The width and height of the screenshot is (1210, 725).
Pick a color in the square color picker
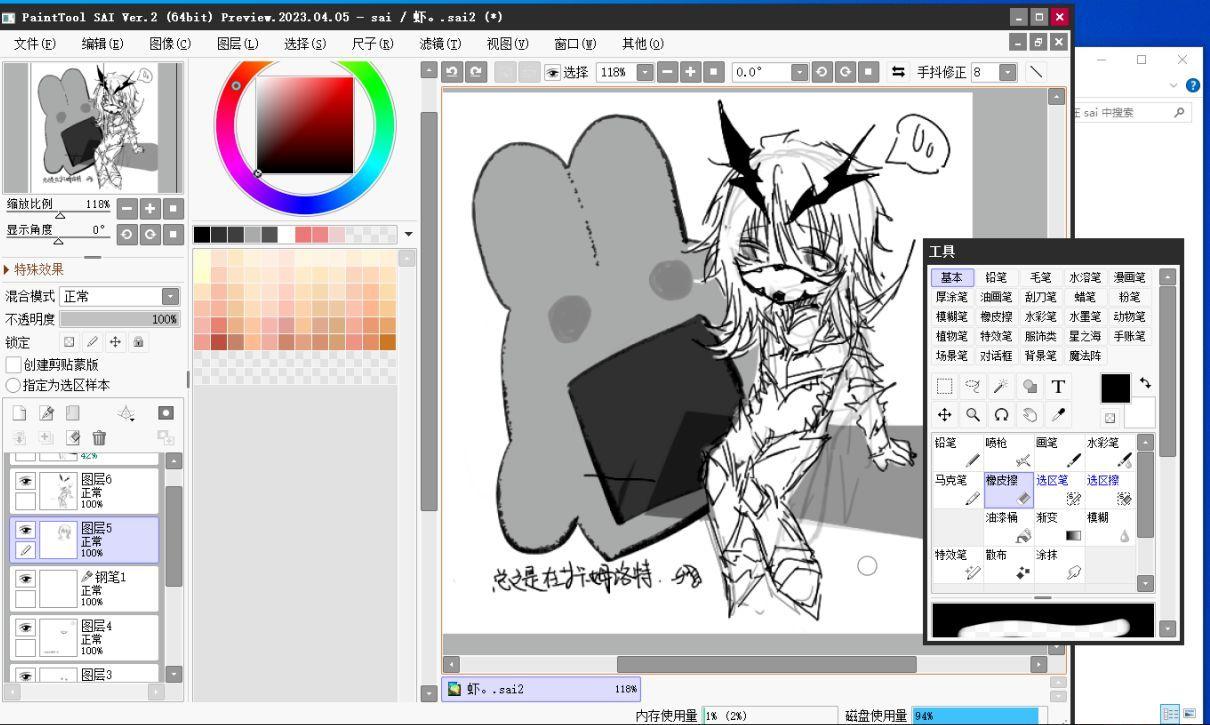pyautogui.click(x=305, y=125)
